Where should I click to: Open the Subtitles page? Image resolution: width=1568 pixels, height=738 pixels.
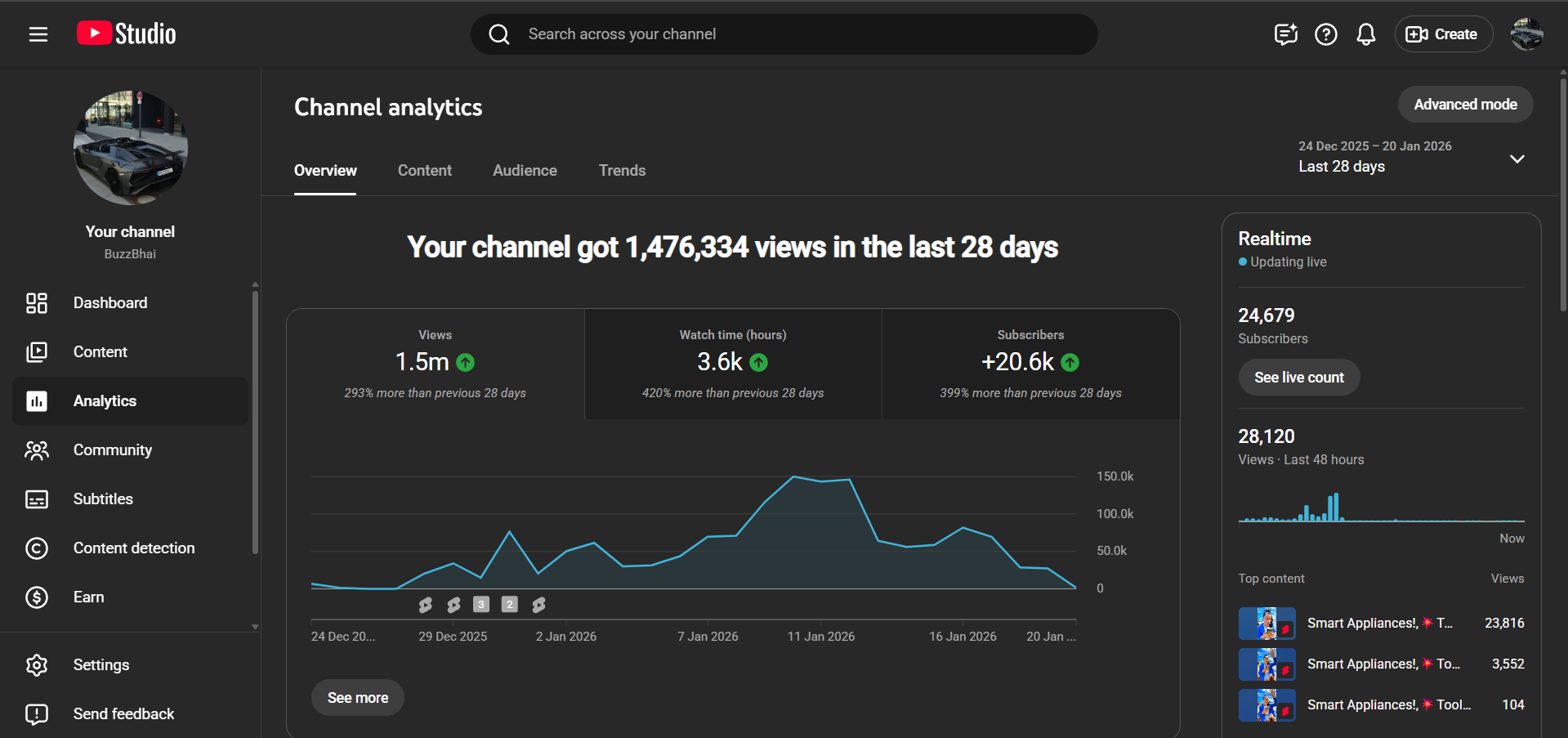click(103, 499)
